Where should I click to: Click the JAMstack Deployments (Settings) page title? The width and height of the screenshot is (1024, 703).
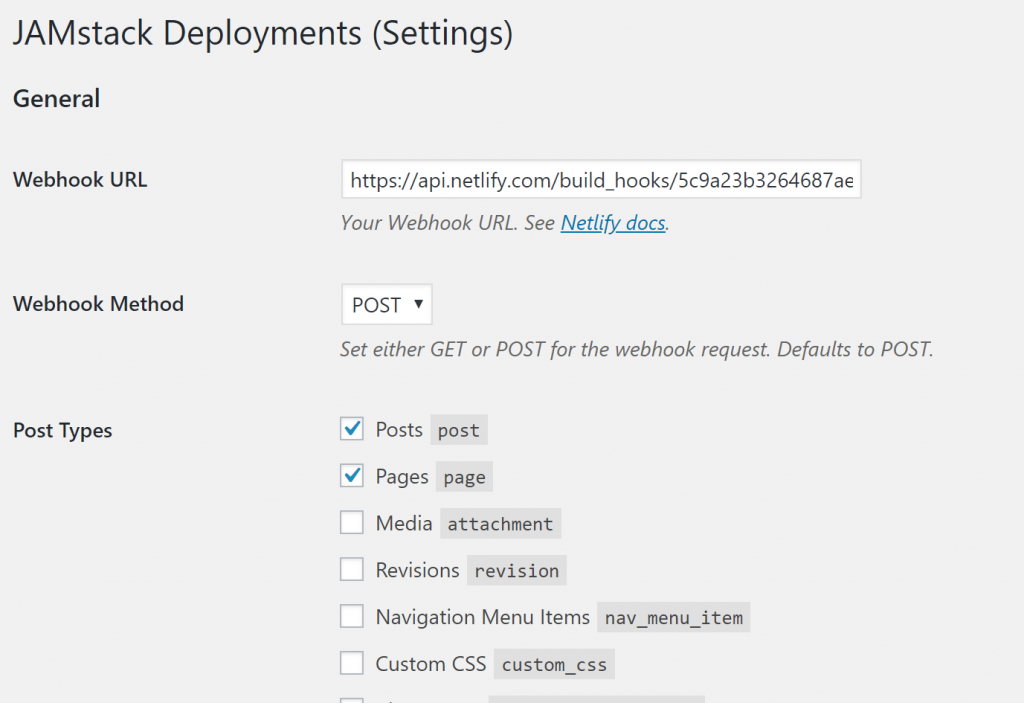coord(262,33)
